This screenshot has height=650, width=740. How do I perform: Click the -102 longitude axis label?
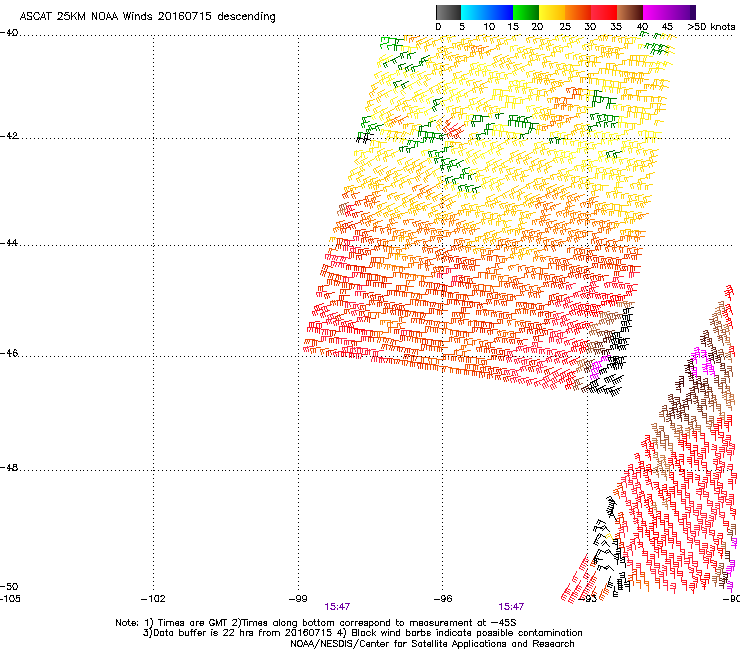[x=153, y=599]
